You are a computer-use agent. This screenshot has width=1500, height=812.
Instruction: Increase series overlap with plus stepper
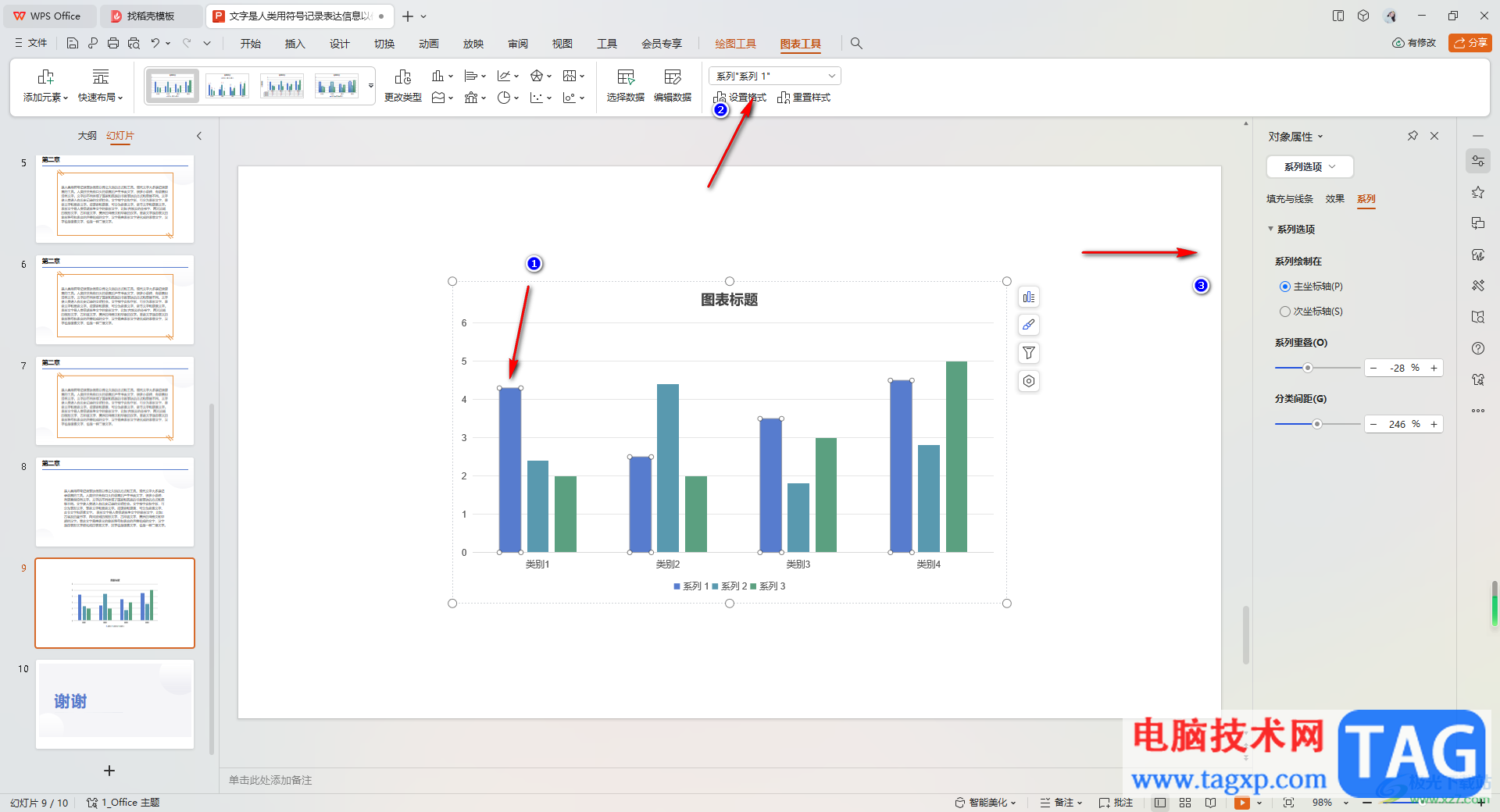tap(1434, 368)
